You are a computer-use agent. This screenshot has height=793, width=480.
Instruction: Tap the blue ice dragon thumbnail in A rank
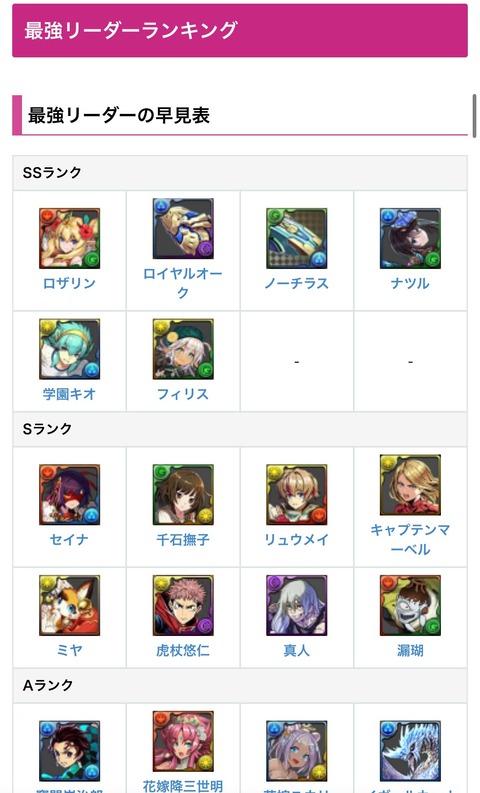click(x=410, y=751)
